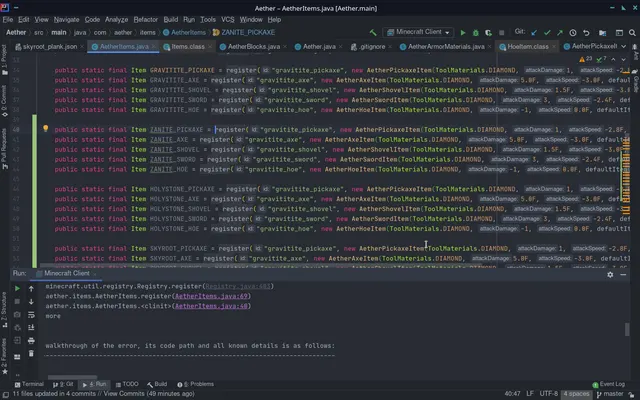
Task: Show Git history with the clock icon
Action: point(573,33)
